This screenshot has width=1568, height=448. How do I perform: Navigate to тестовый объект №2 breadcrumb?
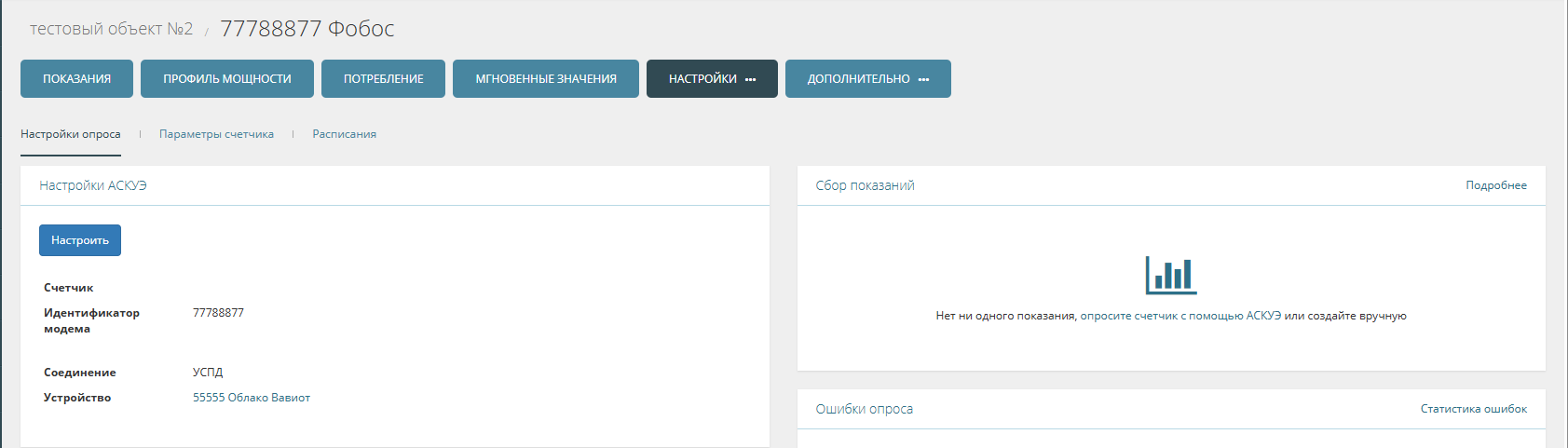[111, 29]
